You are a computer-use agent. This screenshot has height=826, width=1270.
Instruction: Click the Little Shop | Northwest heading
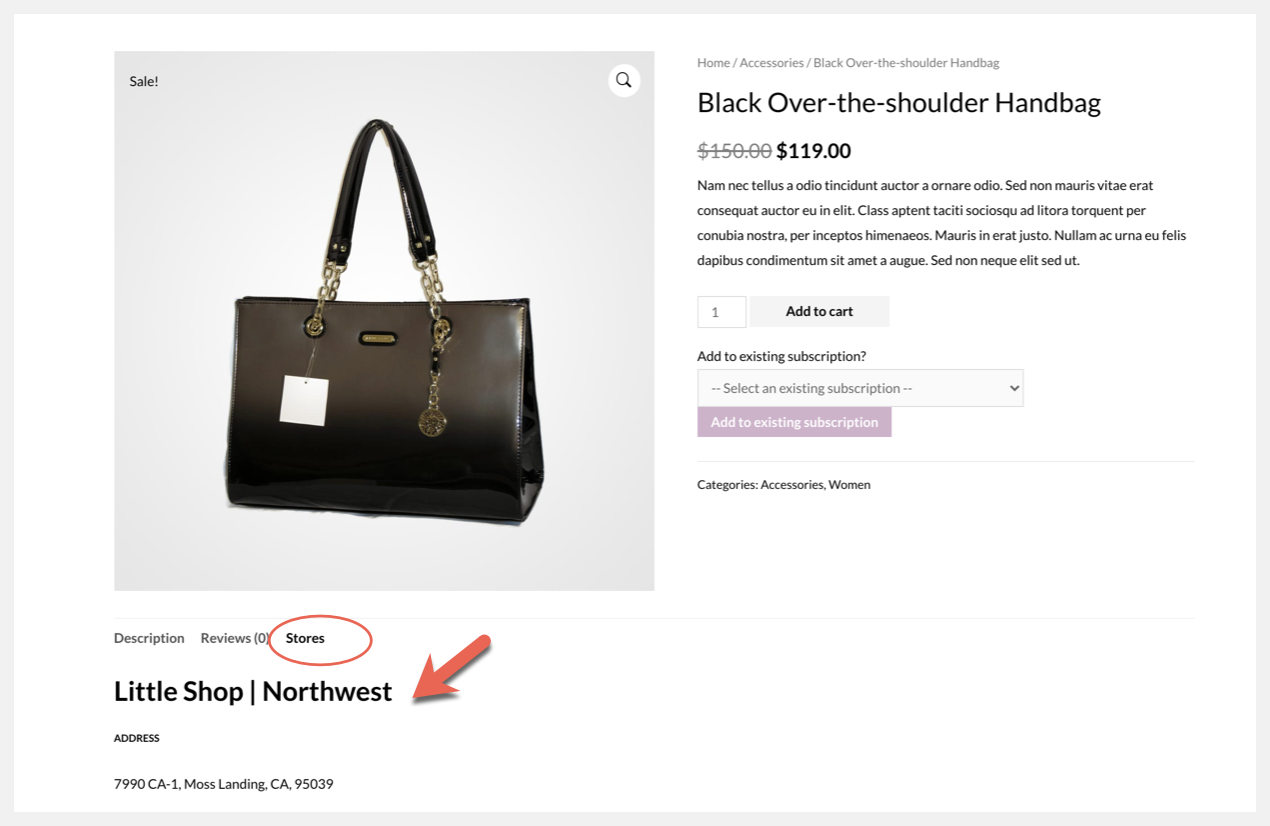[253, 691]
